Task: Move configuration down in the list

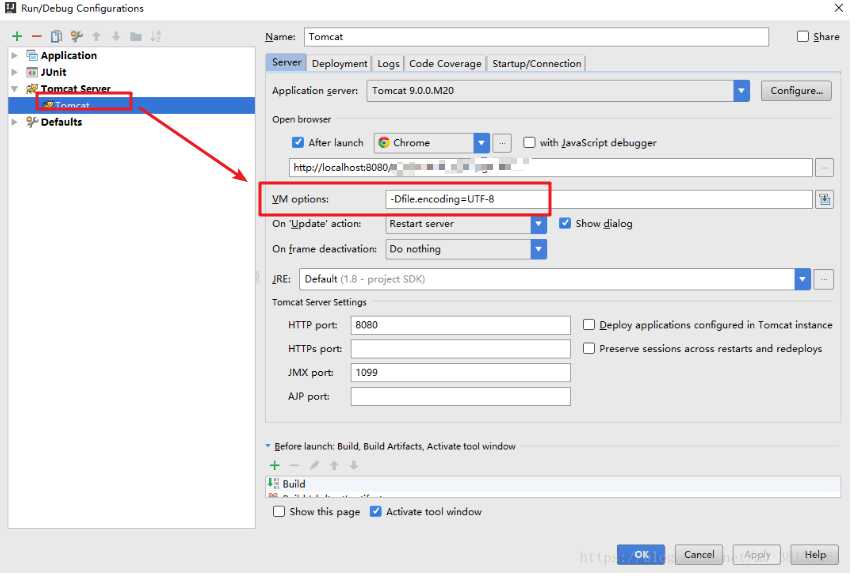Action: pos(116,36)
